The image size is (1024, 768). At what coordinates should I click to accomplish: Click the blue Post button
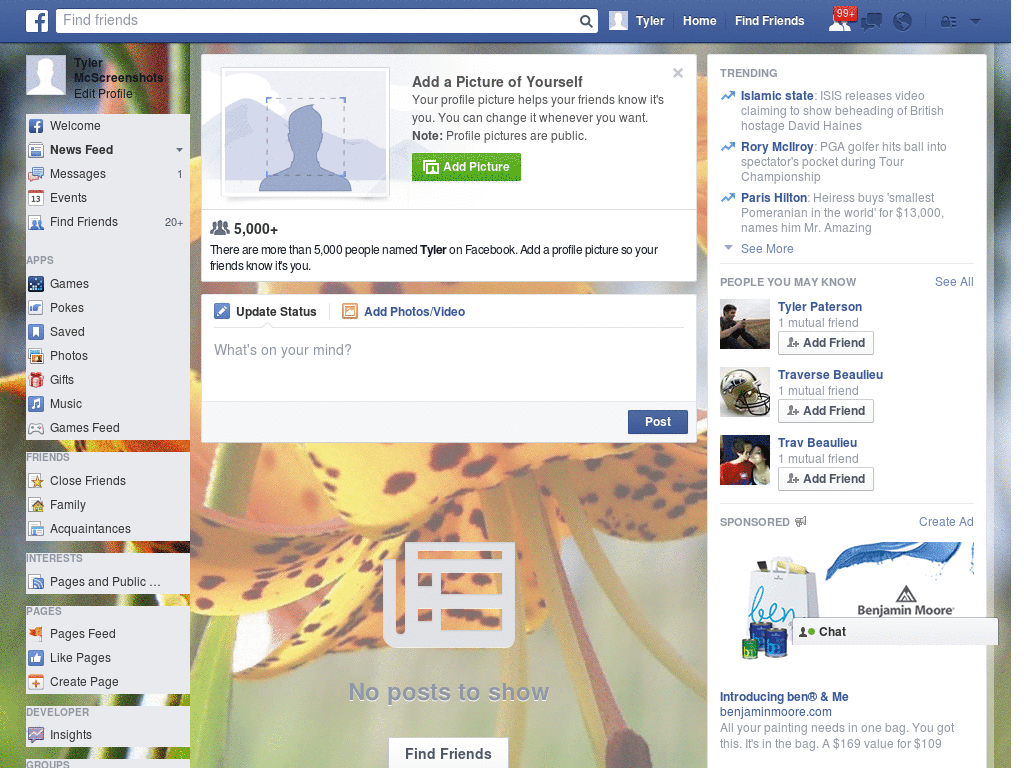pos(658,422)
